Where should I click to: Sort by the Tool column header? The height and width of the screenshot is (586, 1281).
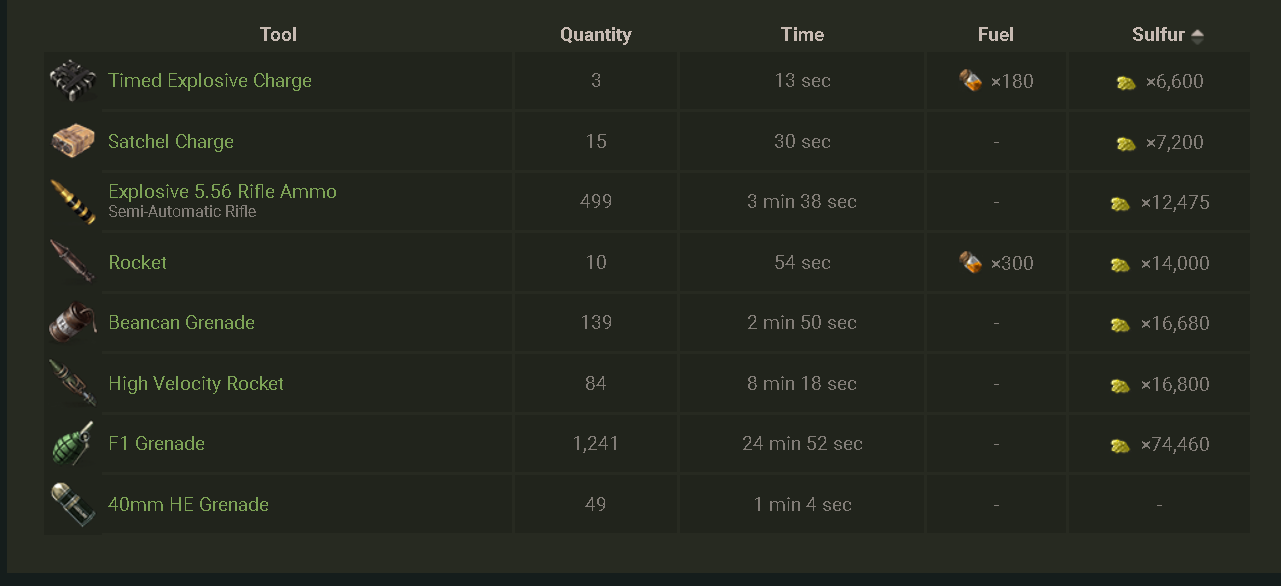(278, 35)
